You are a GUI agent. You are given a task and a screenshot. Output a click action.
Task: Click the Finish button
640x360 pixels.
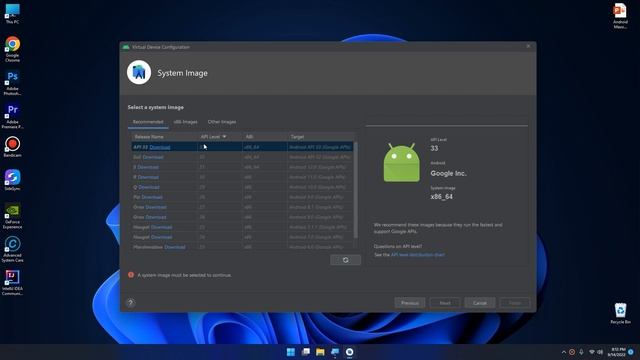pos(515,303)
